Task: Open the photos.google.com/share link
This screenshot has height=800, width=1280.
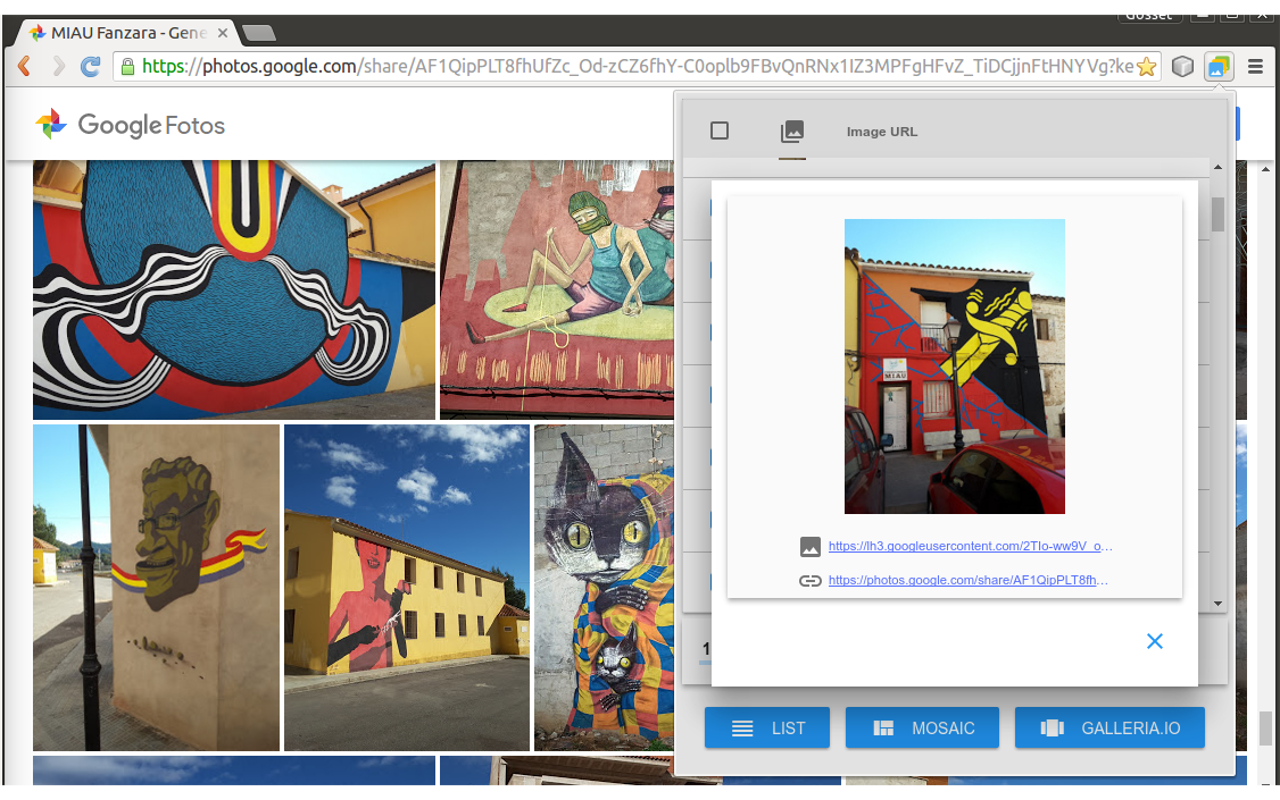Action: click(968, 580)
